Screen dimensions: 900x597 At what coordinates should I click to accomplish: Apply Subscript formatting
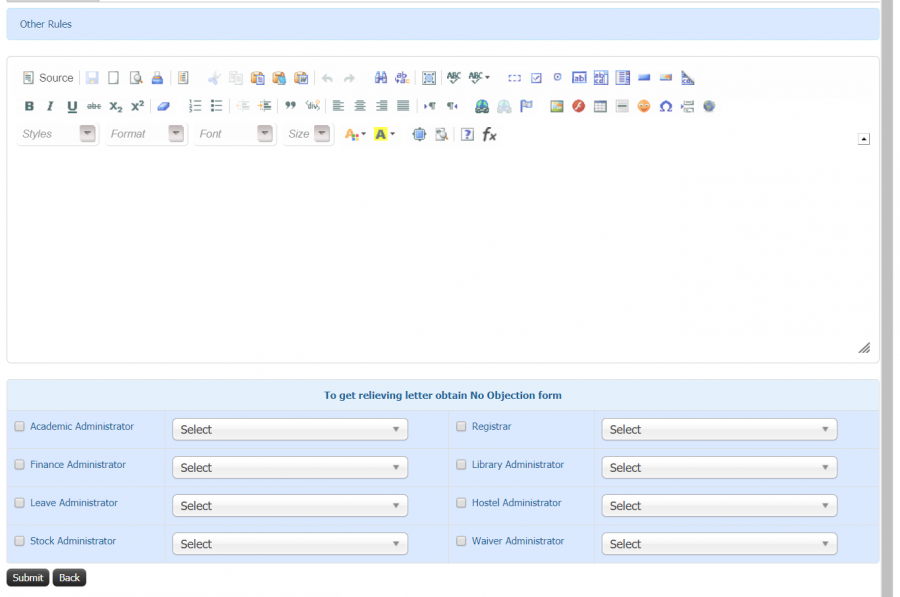point(116,106)
